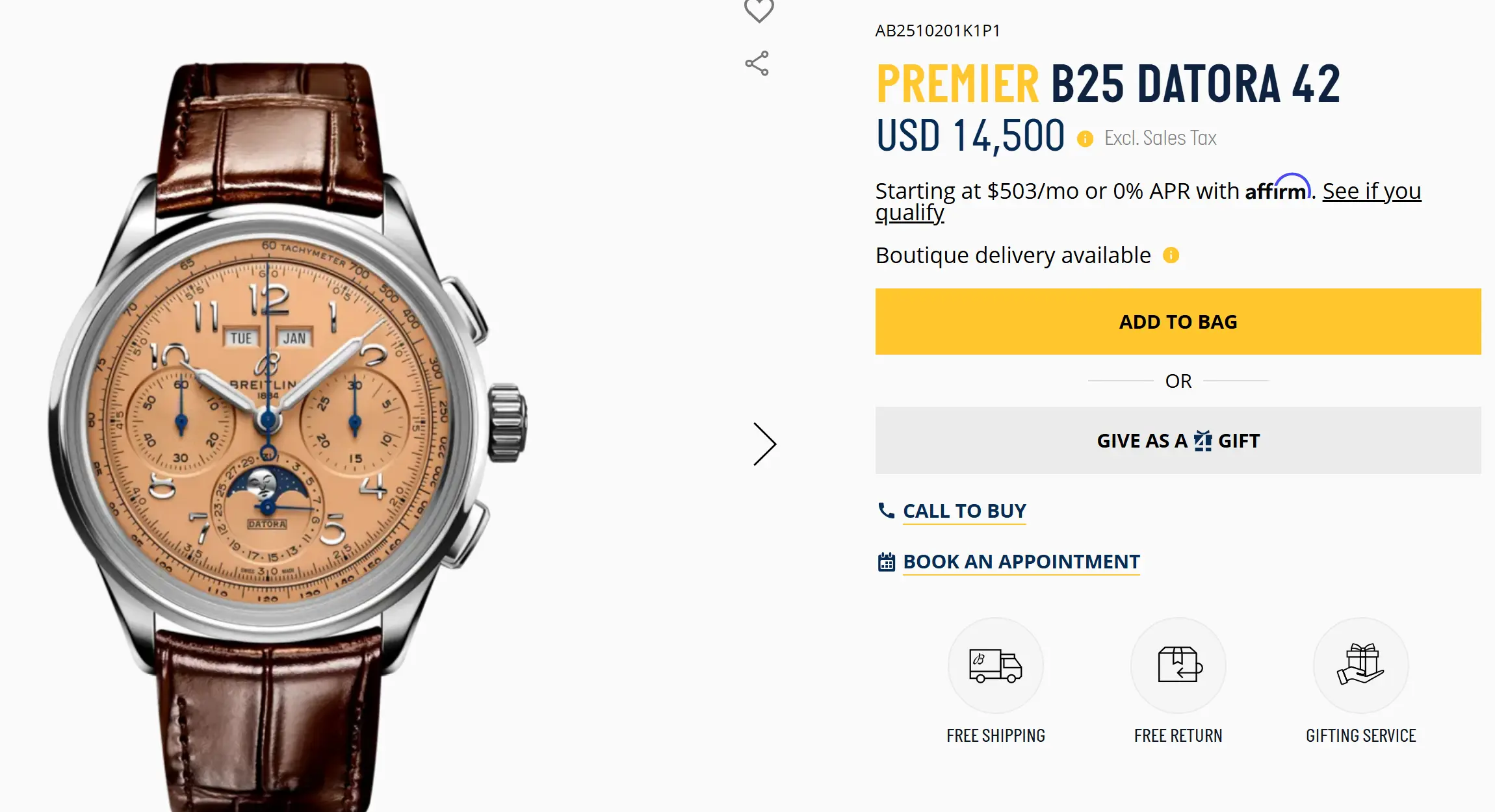
Task: Click the Premier B25 Datora 42 title
Action: click(x=1108, y=84)
